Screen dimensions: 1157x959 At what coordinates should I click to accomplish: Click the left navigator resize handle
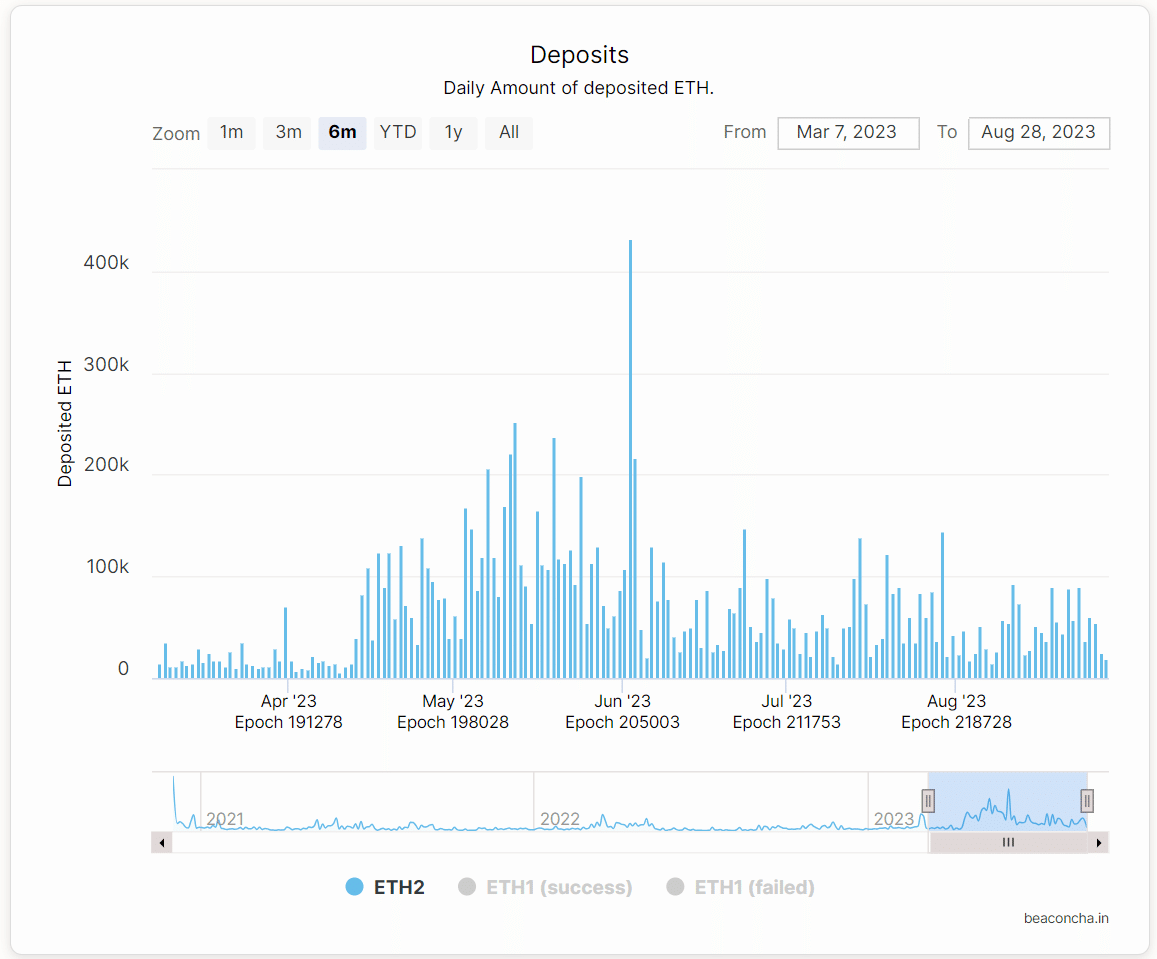(x=928, y=800)
